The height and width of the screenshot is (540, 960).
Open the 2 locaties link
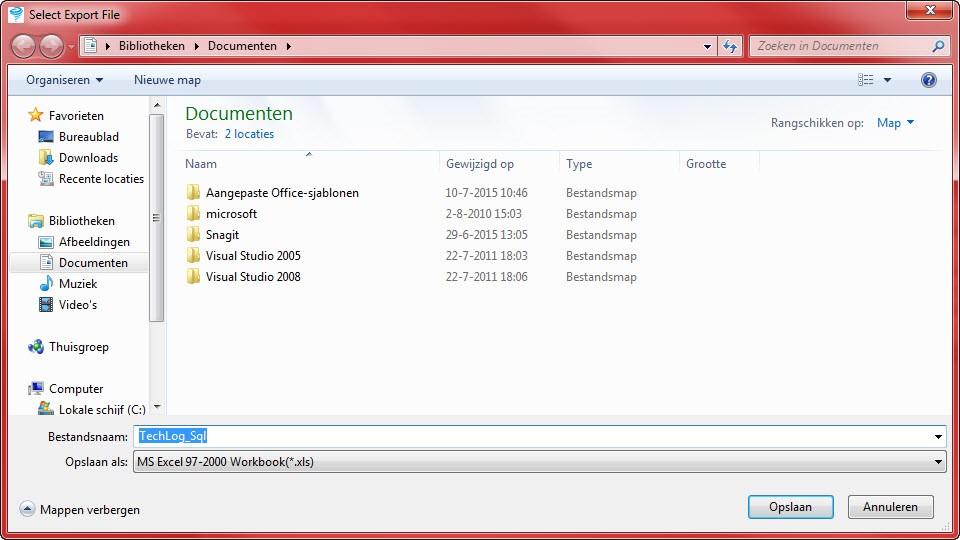[249, 134]
